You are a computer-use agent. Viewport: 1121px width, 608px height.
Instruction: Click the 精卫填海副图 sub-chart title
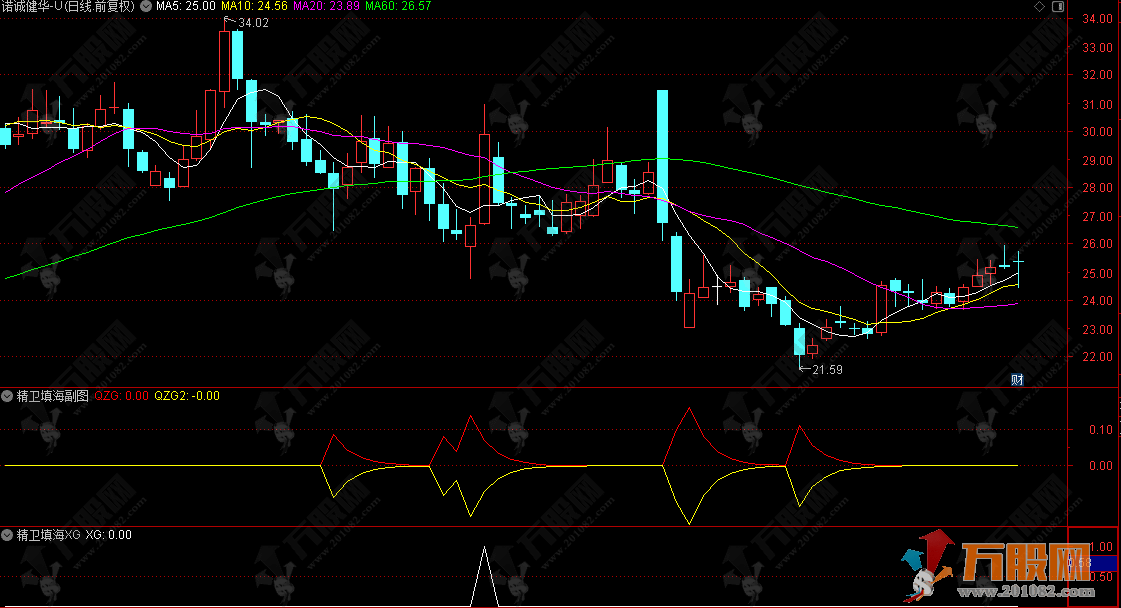point(54,396)
